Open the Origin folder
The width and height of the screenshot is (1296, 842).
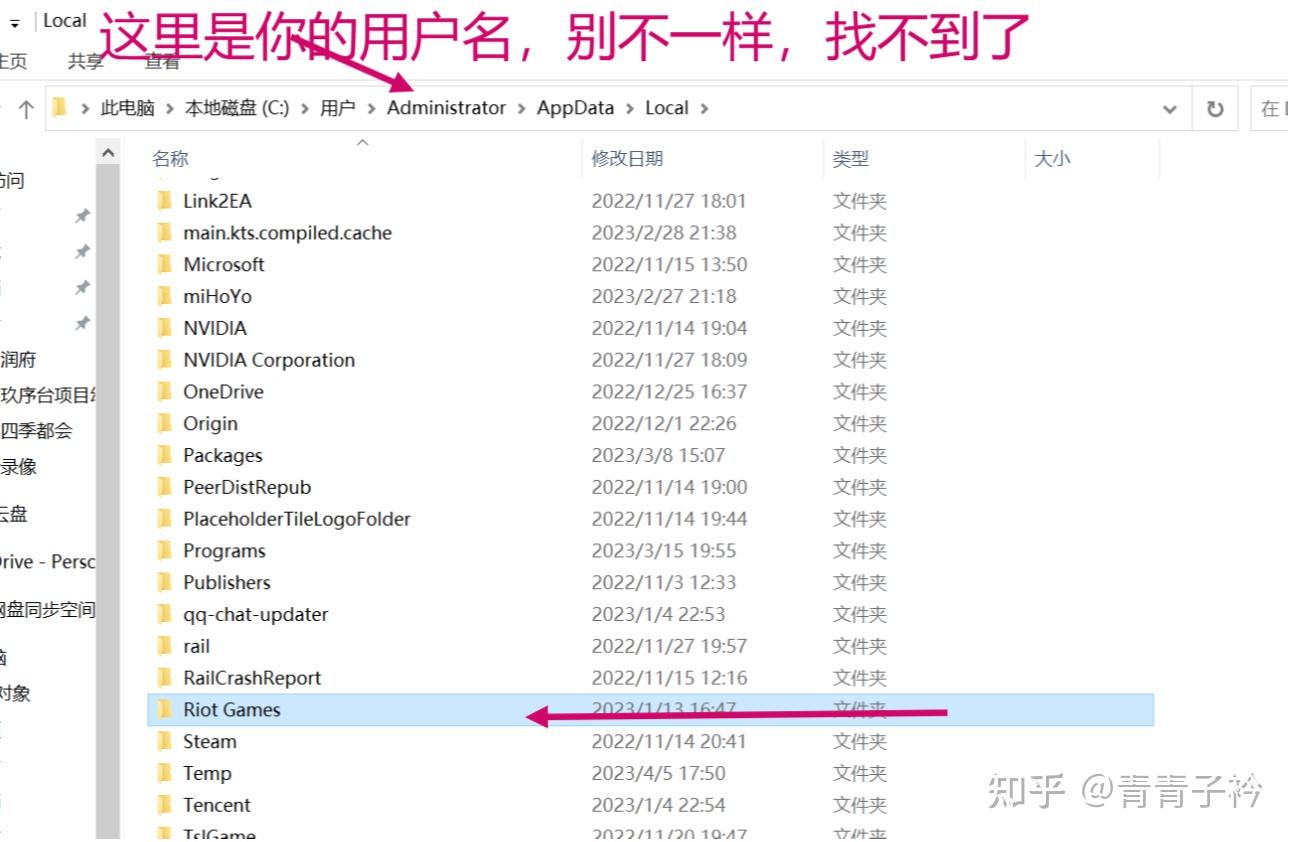pos(210,423)
